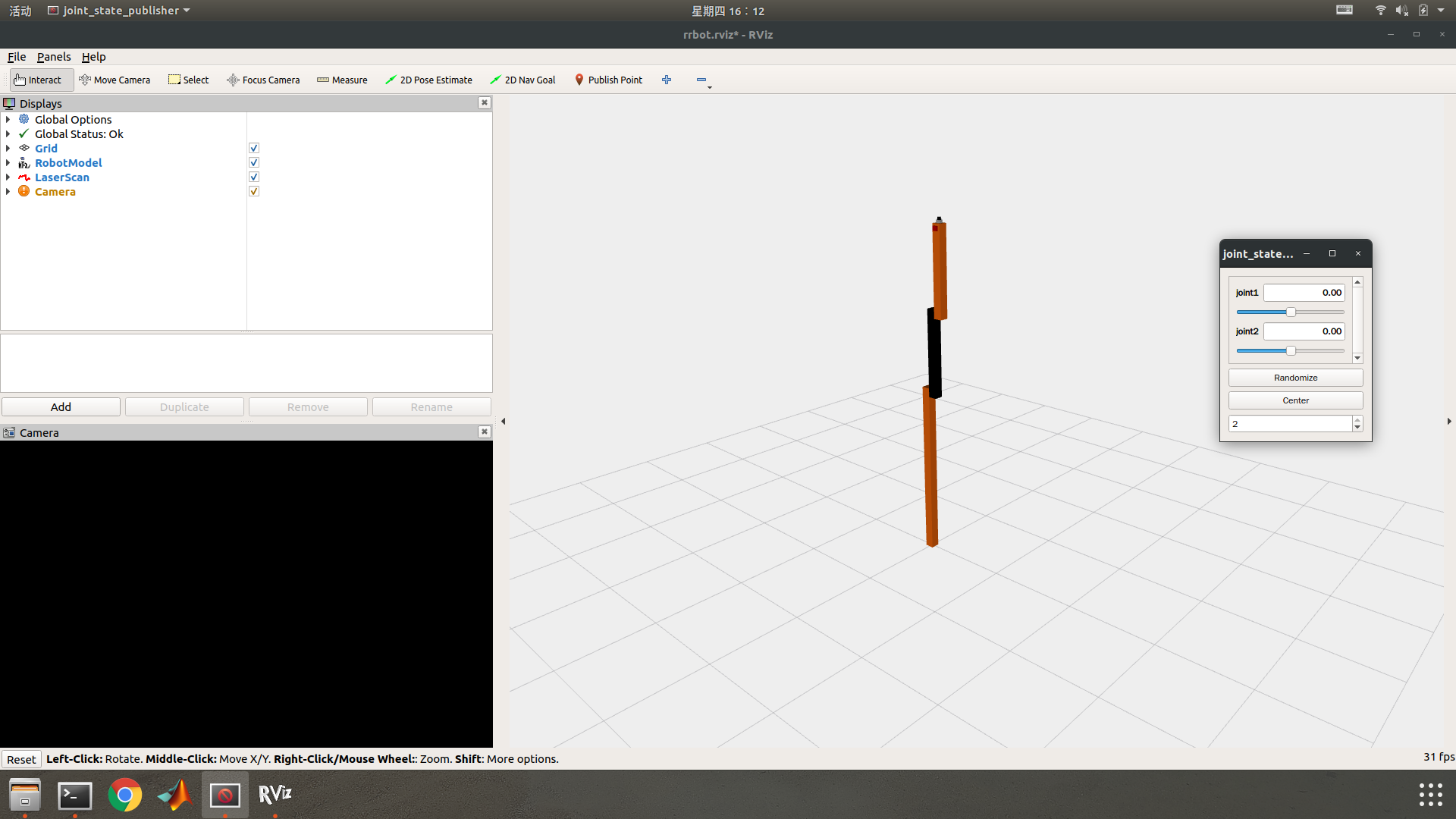The image size is (1456, 819).
Task: Click the blue minus remove-tool icon
Action: click(701, 80)
